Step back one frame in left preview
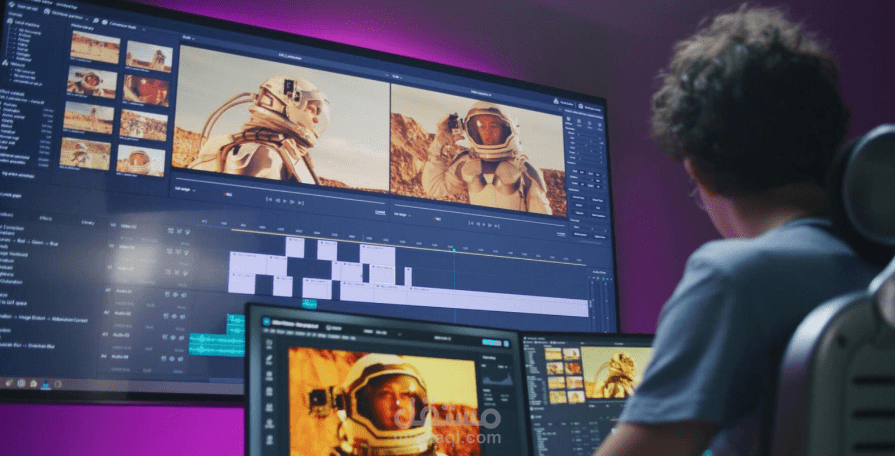 pyautogui.click(x=277, y=200)
